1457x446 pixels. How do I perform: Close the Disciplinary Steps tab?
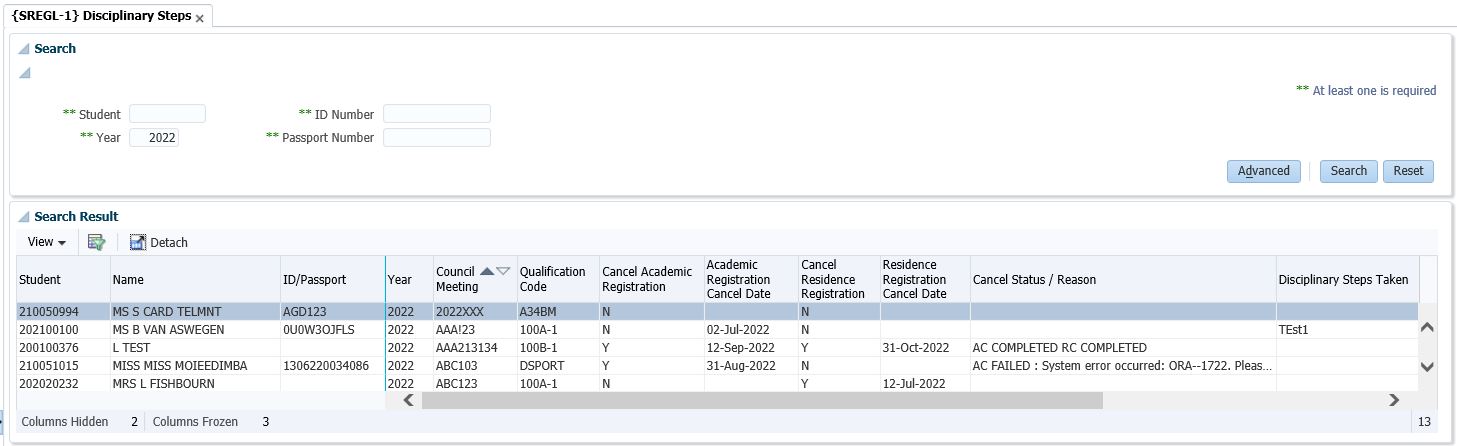click(200, 18)
